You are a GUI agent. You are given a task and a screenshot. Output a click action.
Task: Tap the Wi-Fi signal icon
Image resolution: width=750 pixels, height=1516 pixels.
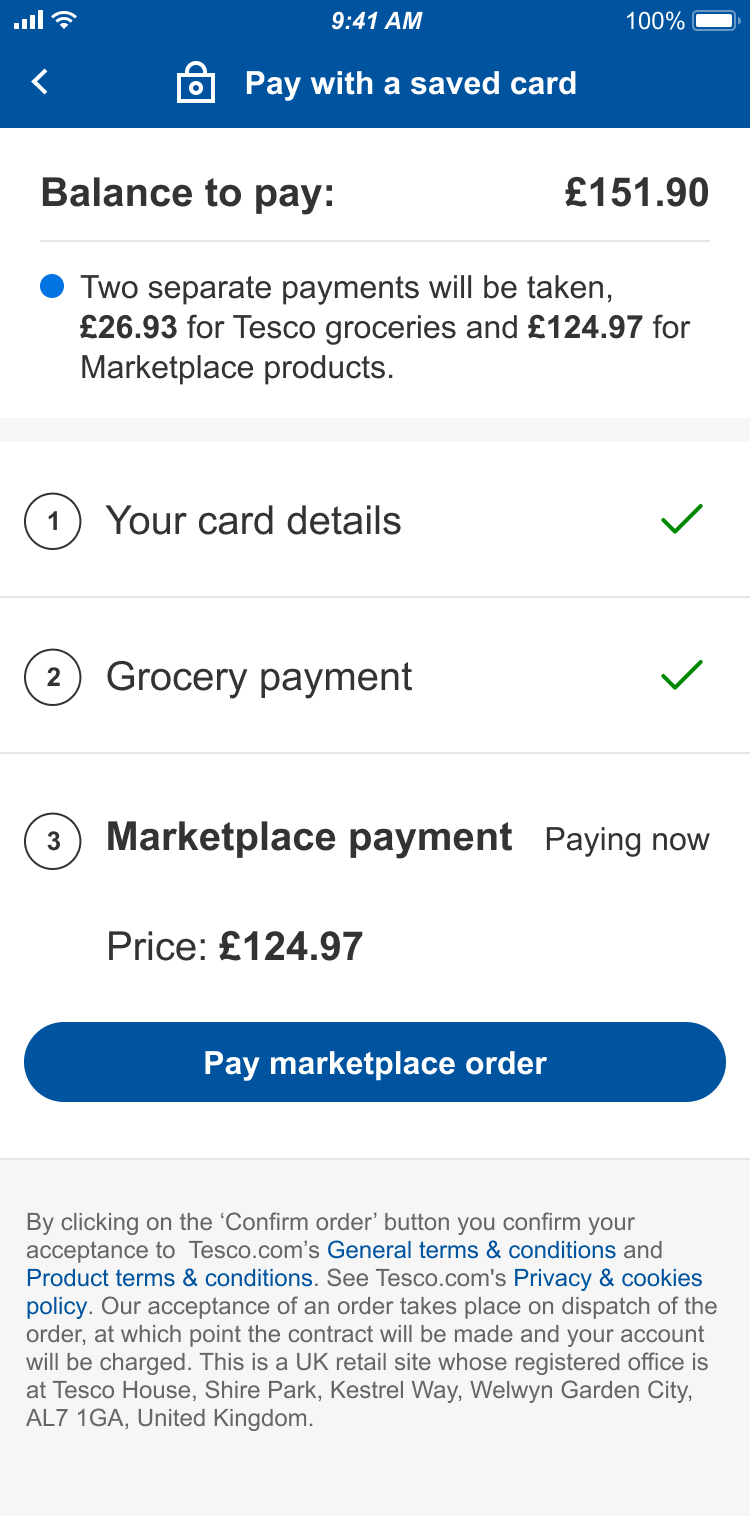click(x=64, y=20)
